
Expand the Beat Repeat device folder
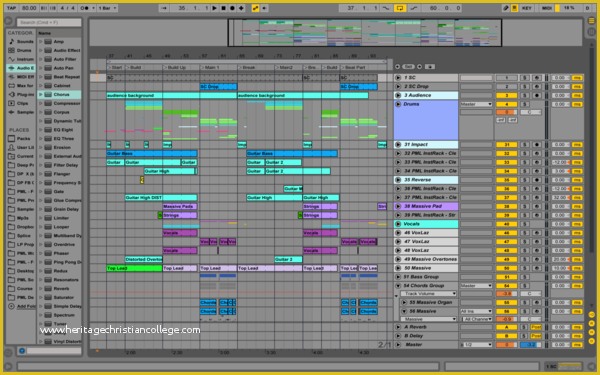41,77
